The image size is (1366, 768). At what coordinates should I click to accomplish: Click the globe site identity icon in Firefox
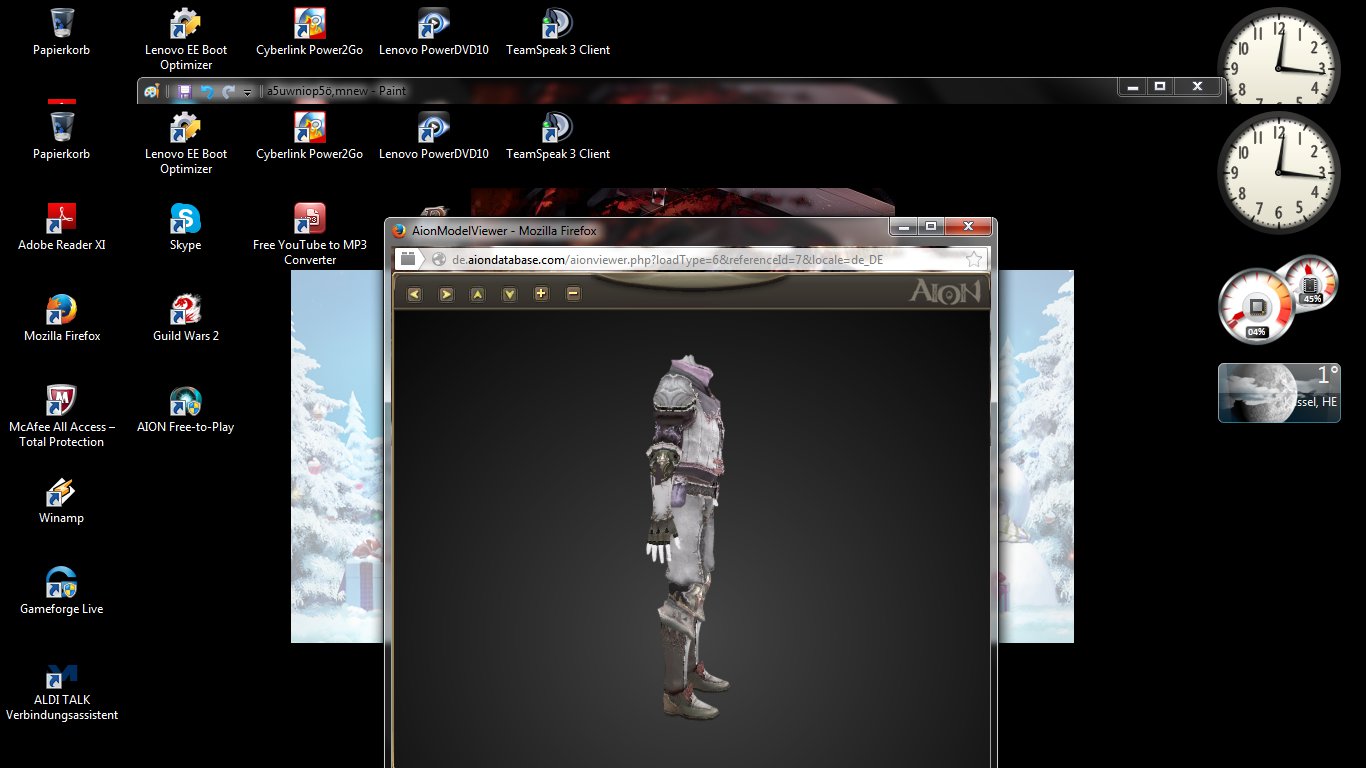[438, 259]
